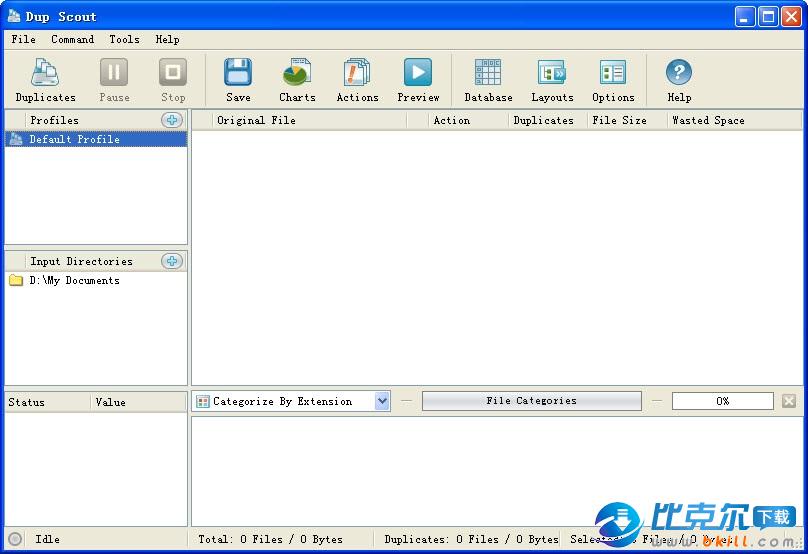This screenshot has width=808, height=554.
Task: Sort by the File Size column header
Action: (627, 120)
